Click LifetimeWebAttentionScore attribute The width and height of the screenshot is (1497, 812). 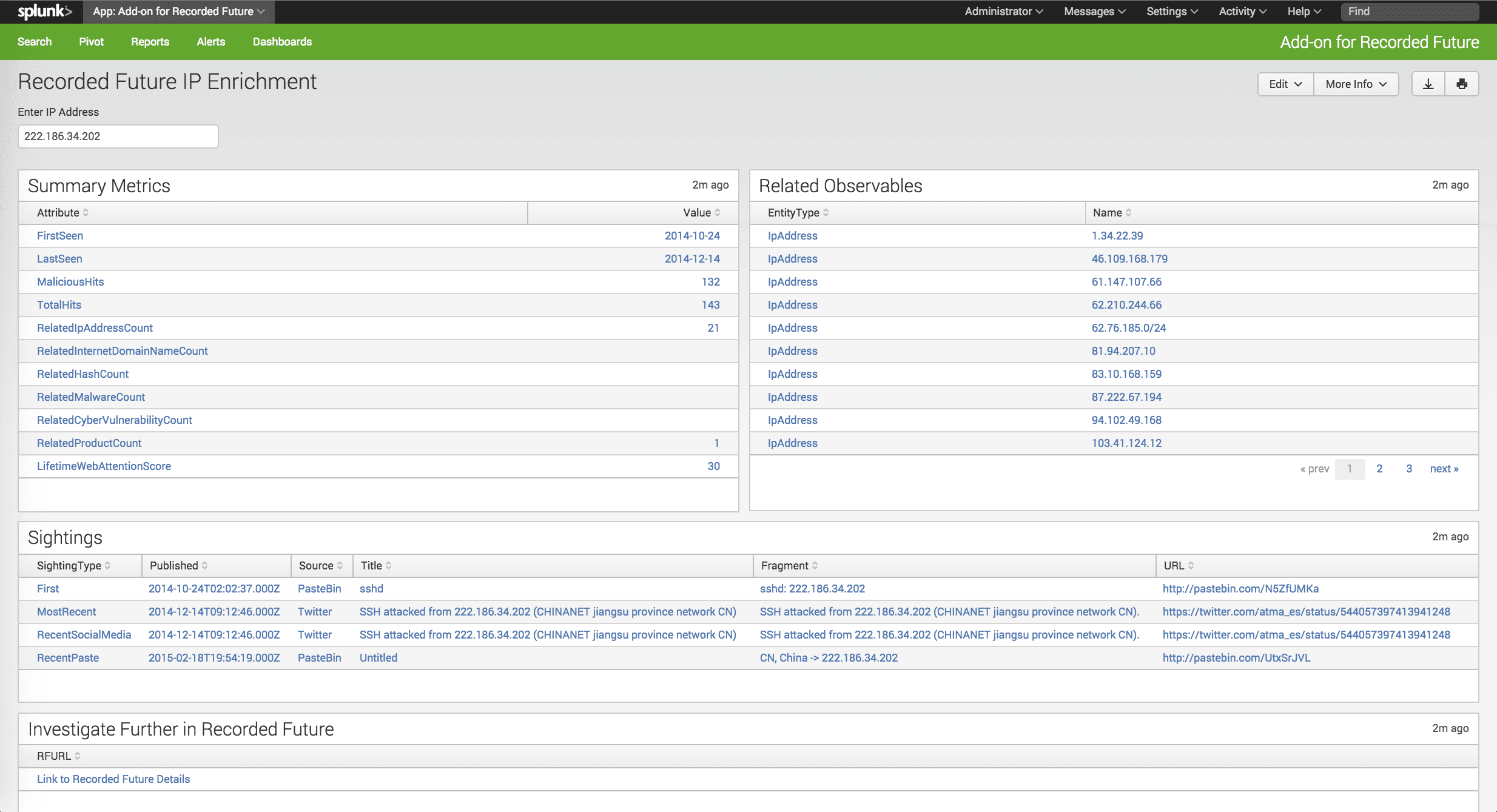point(104,466)
